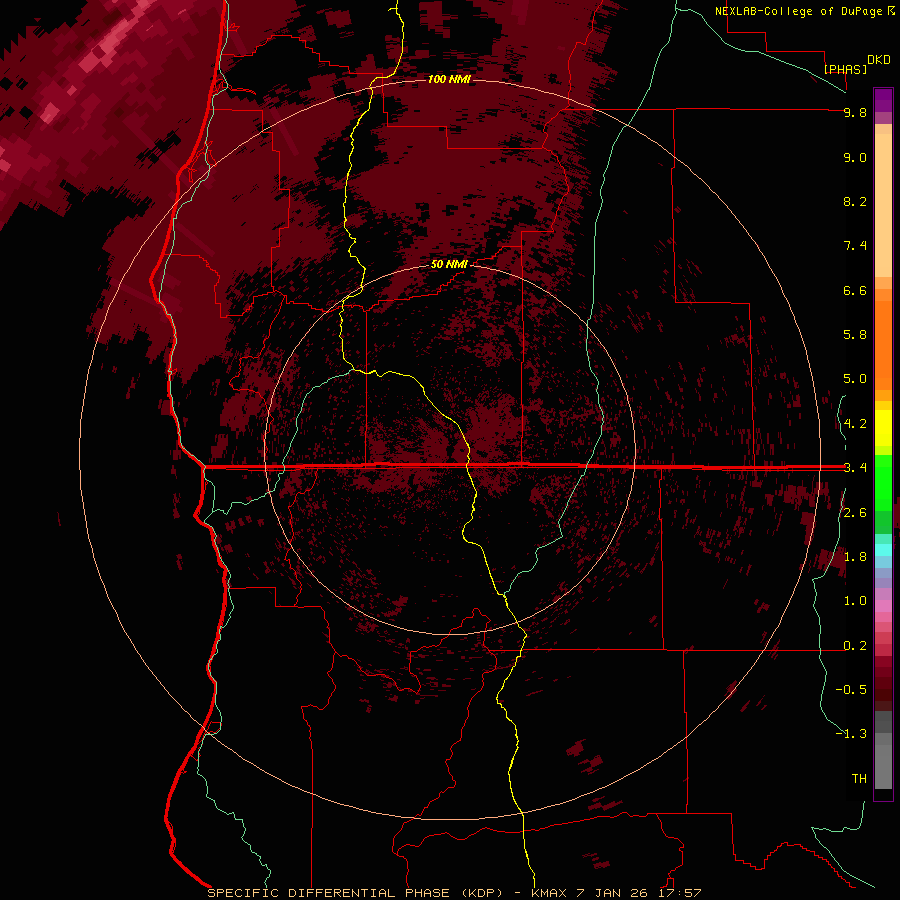Screen dimensions: 900x900
Task: Click the 17:57 timestamp
Action: [679, 893]
